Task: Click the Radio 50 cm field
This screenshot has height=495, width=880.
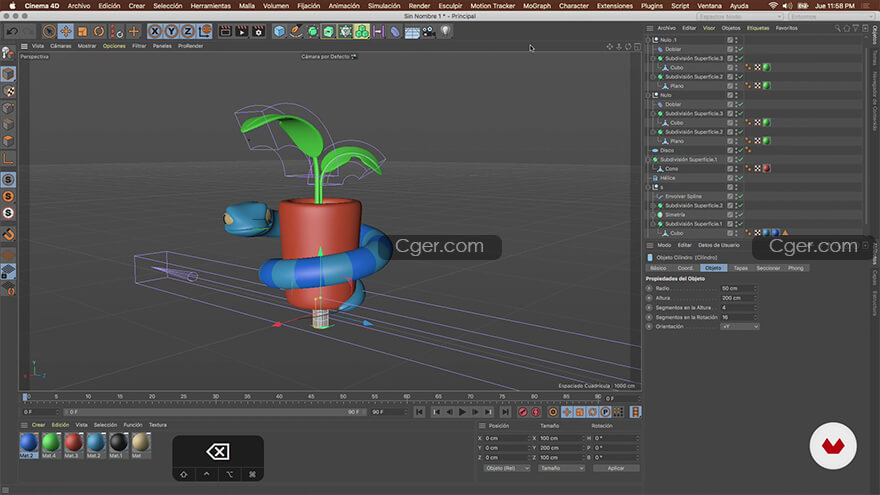Action: [x=739, y=288]
